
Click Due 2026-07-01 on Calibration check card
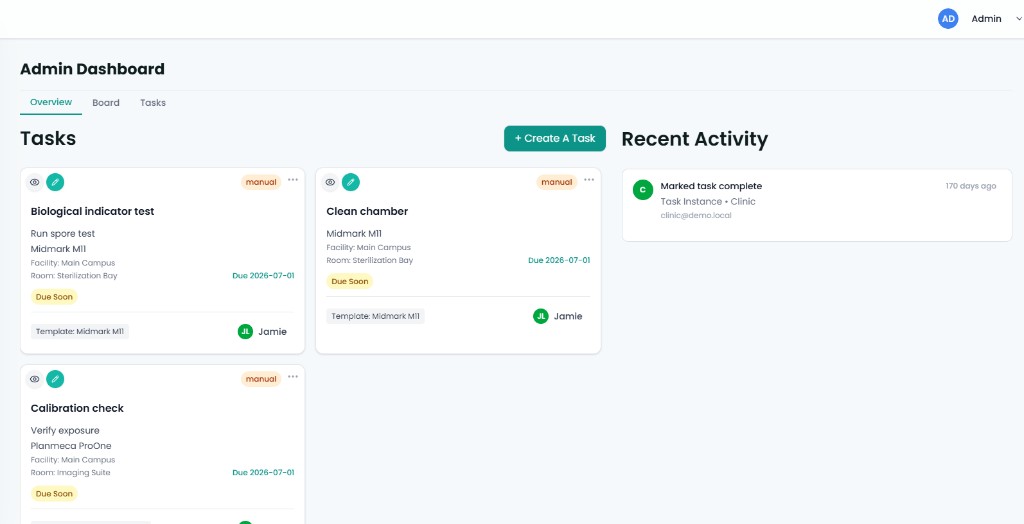click(263, 472)
